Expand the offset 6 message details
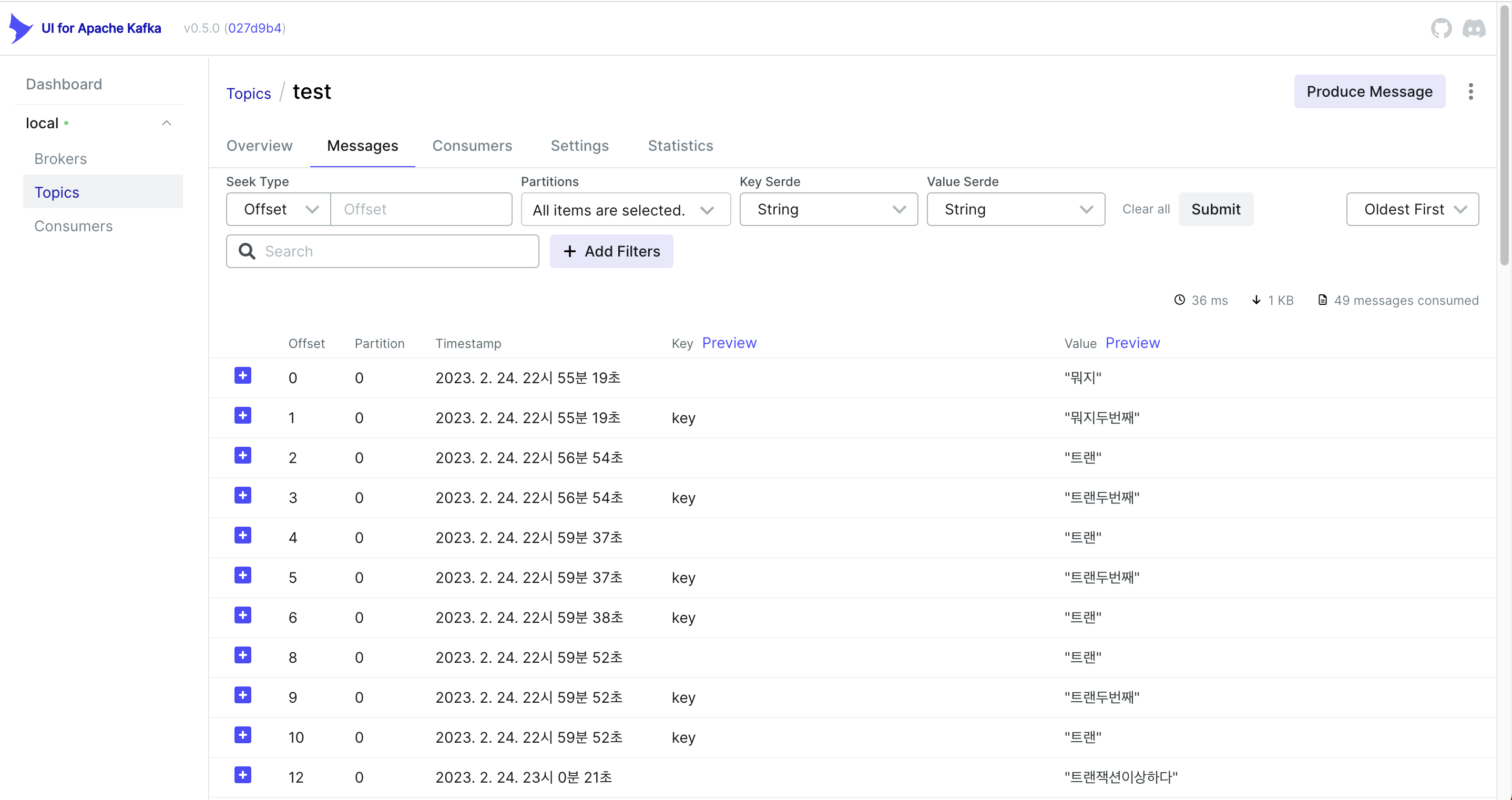The image size is (1512, 800). tap(242, 615)
